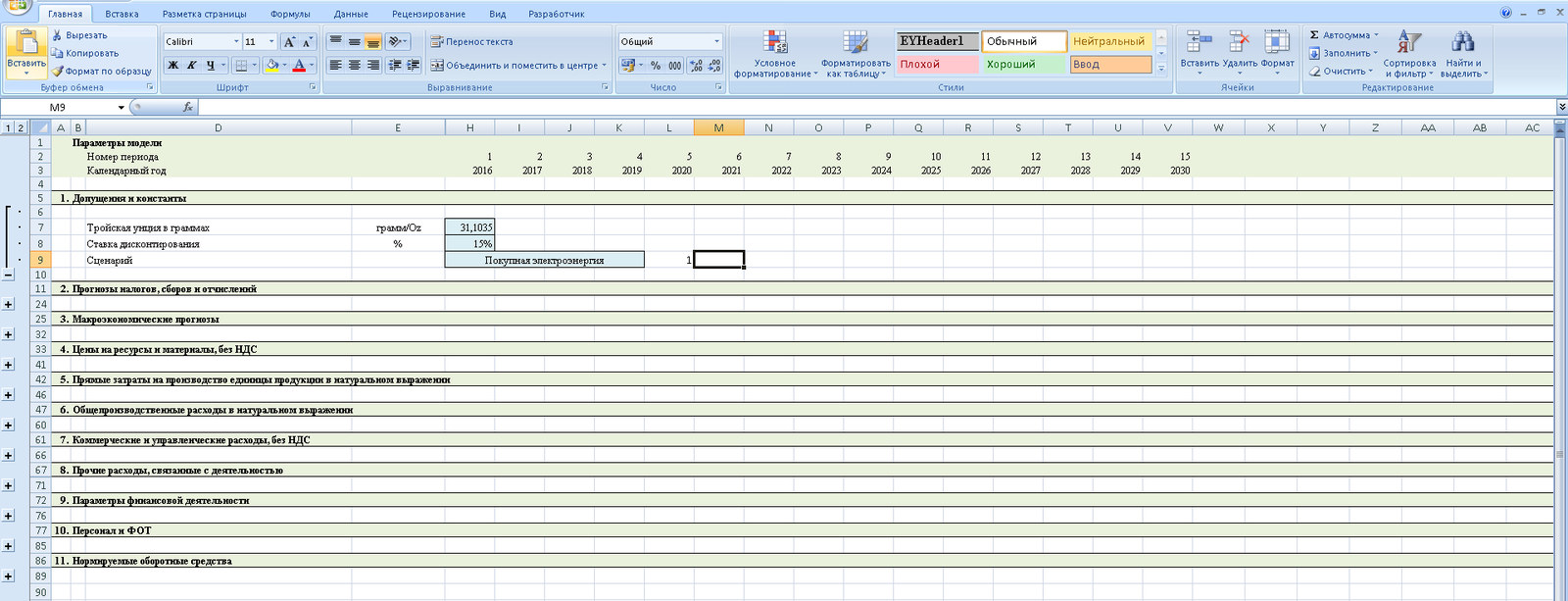Click the Format Painter brush icon
This screenshot has height=601, width=1568.
(58, 71)
